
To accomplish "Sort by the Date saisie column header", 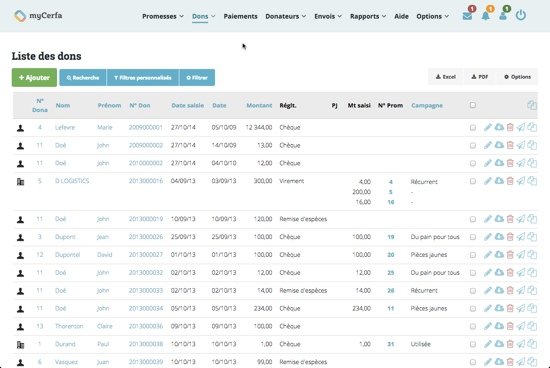I will (187, 105).
